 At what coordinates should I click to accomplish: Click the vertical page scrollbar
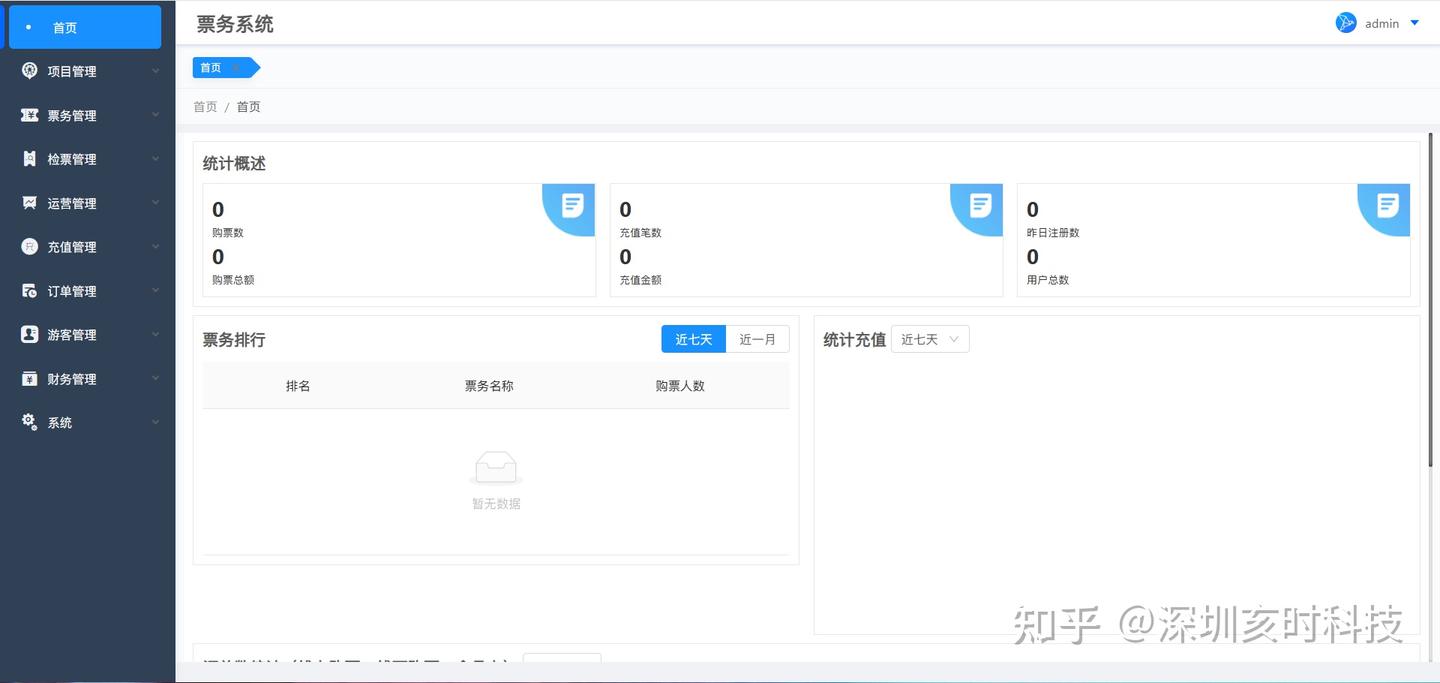(x=1429, y=300)
